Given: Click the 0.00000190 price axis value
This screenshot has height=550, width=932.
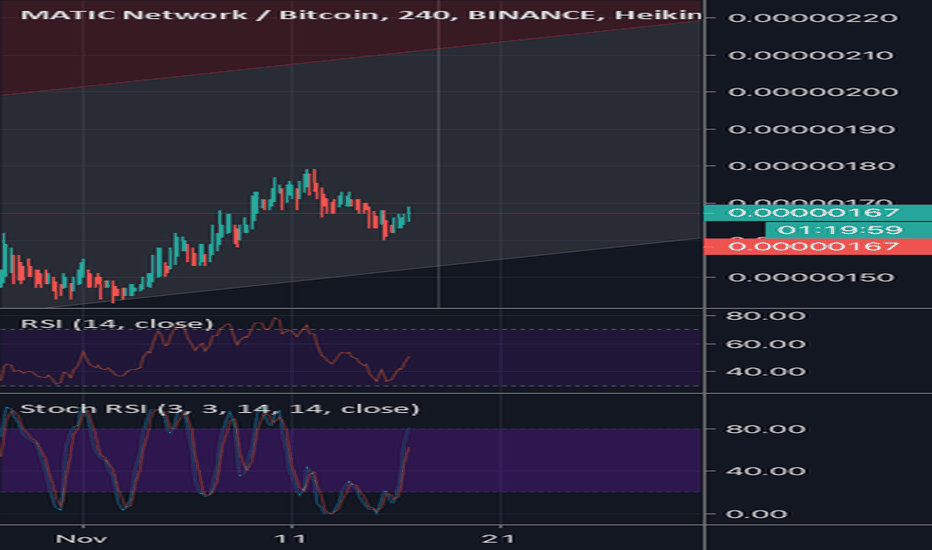Looking at the screenshot, I should click(x=811, y=129).
